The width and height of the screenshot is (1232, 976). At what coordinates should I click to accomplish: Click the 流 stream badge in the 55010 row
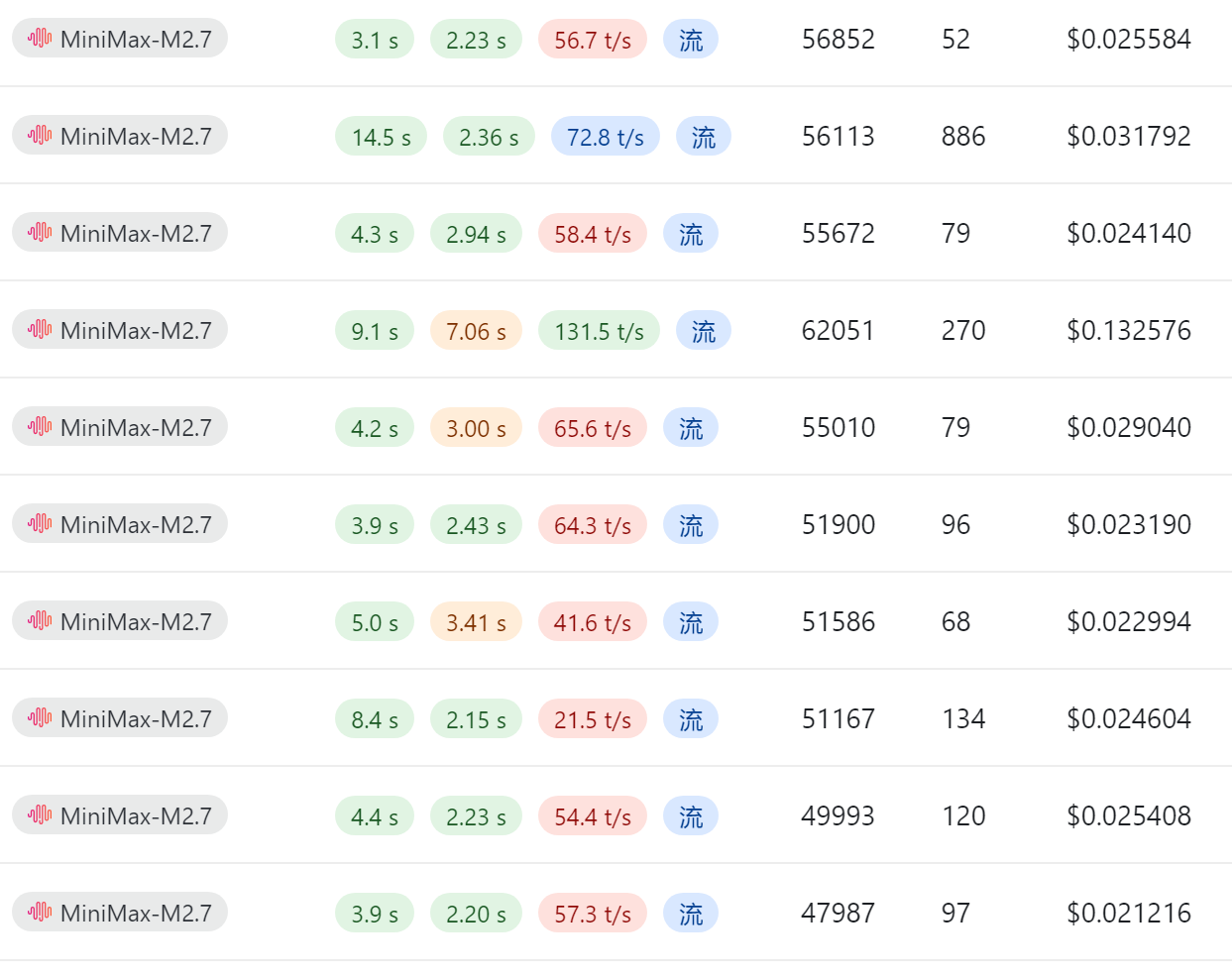click(x=691, y=428)
